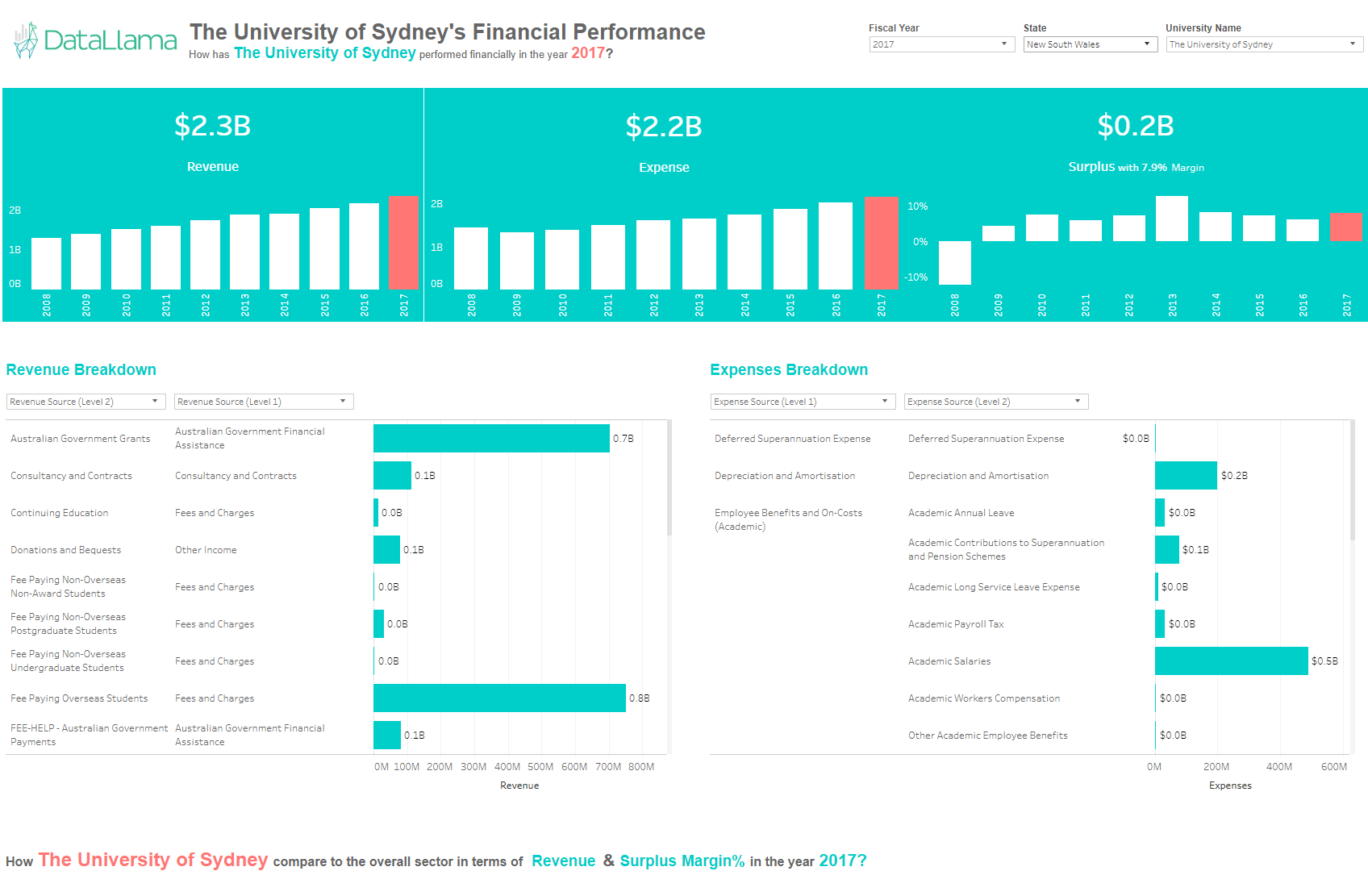Click Academic Contributions to Superannuation bar

pos(1167,550)
